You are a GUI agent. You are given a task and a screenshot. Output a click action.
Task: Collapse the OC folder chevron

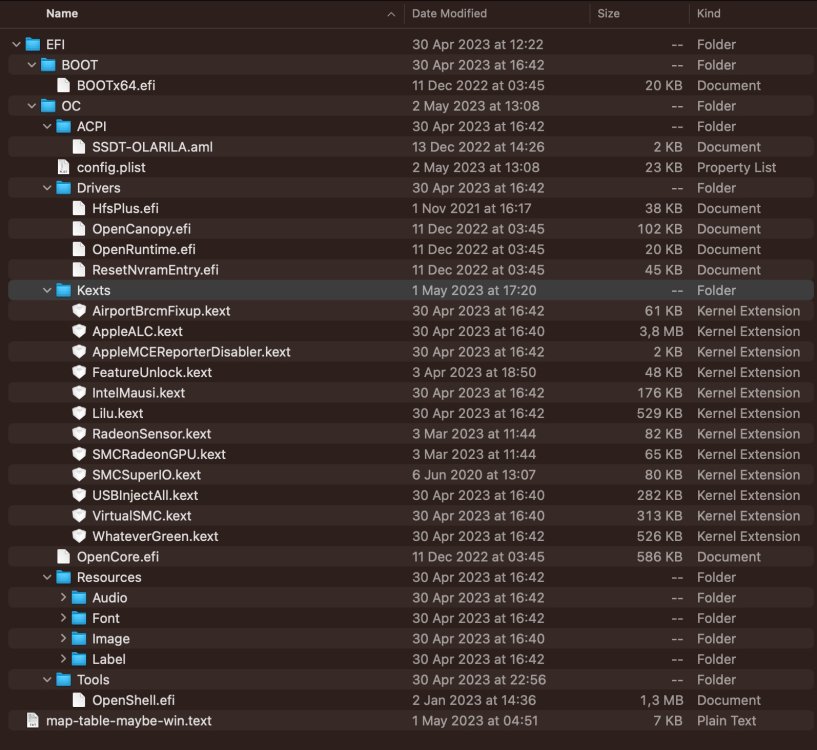point(32,106)
